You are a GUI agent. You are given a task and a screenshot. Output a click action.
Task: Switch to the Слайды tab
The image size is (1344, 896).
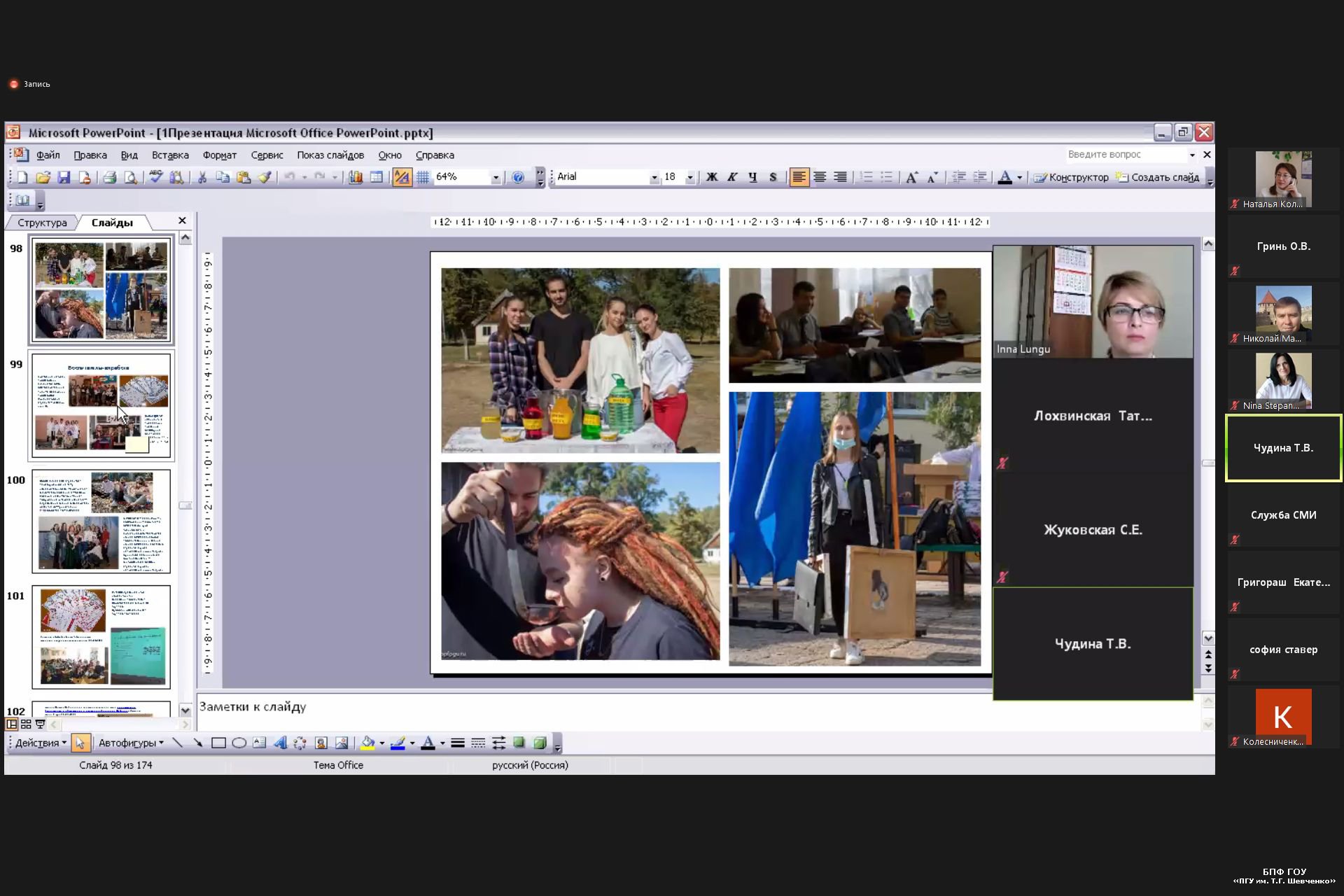pos(112,223)
